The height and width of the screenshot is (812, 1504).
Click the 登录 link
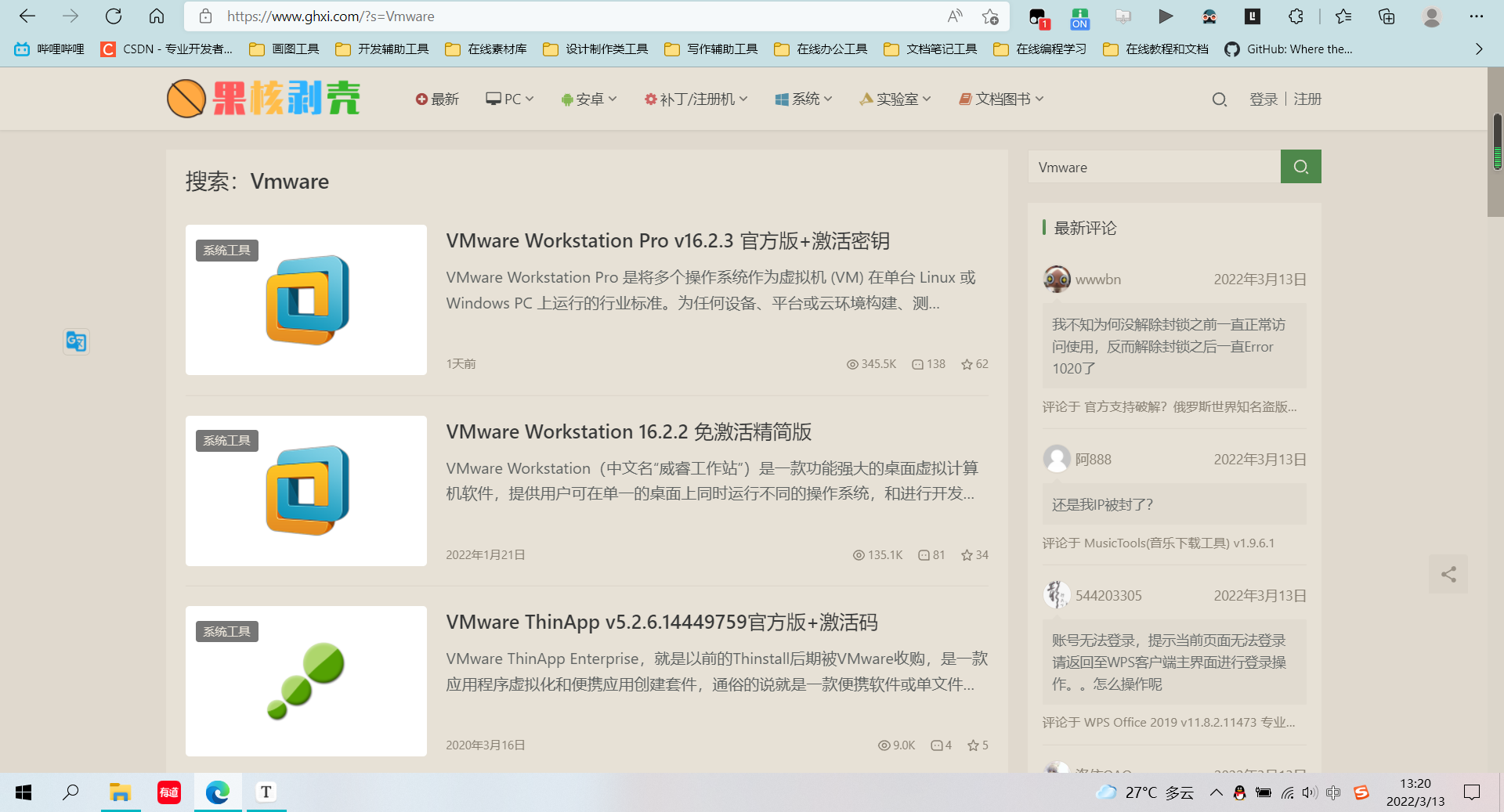1264,99
